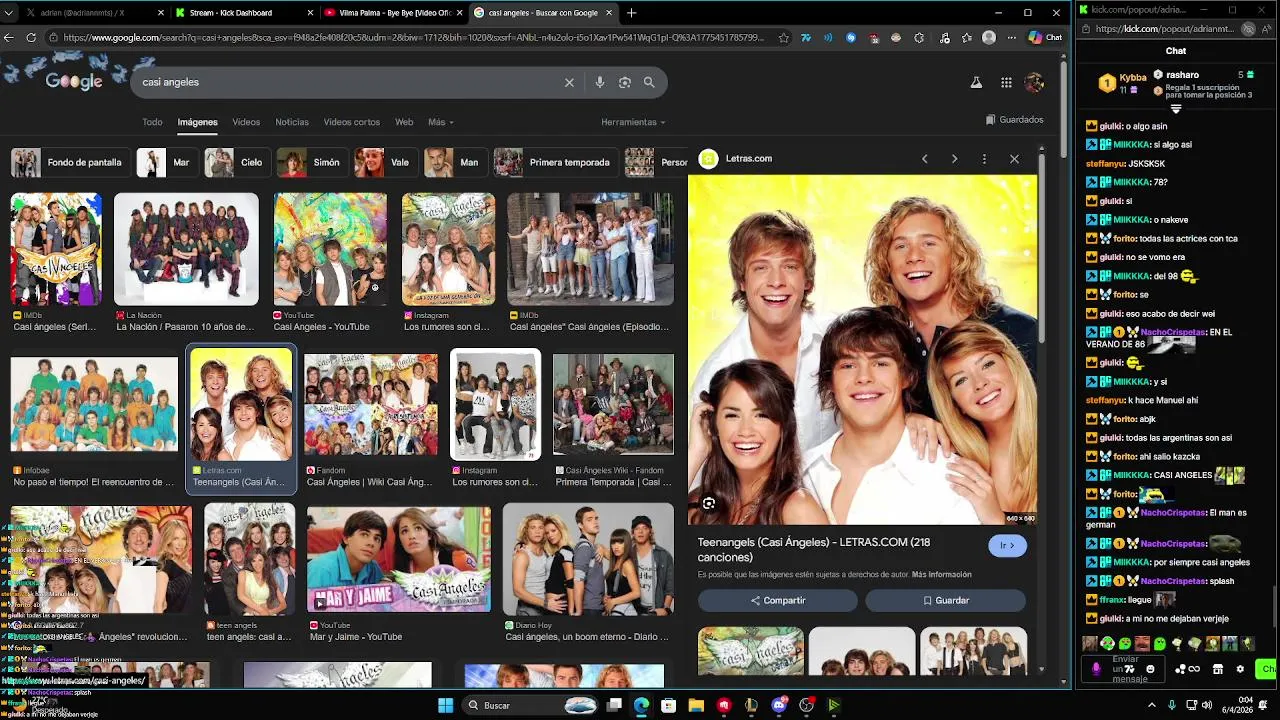Switch to the Todo results tab
1280x720 pixels.
152,122
